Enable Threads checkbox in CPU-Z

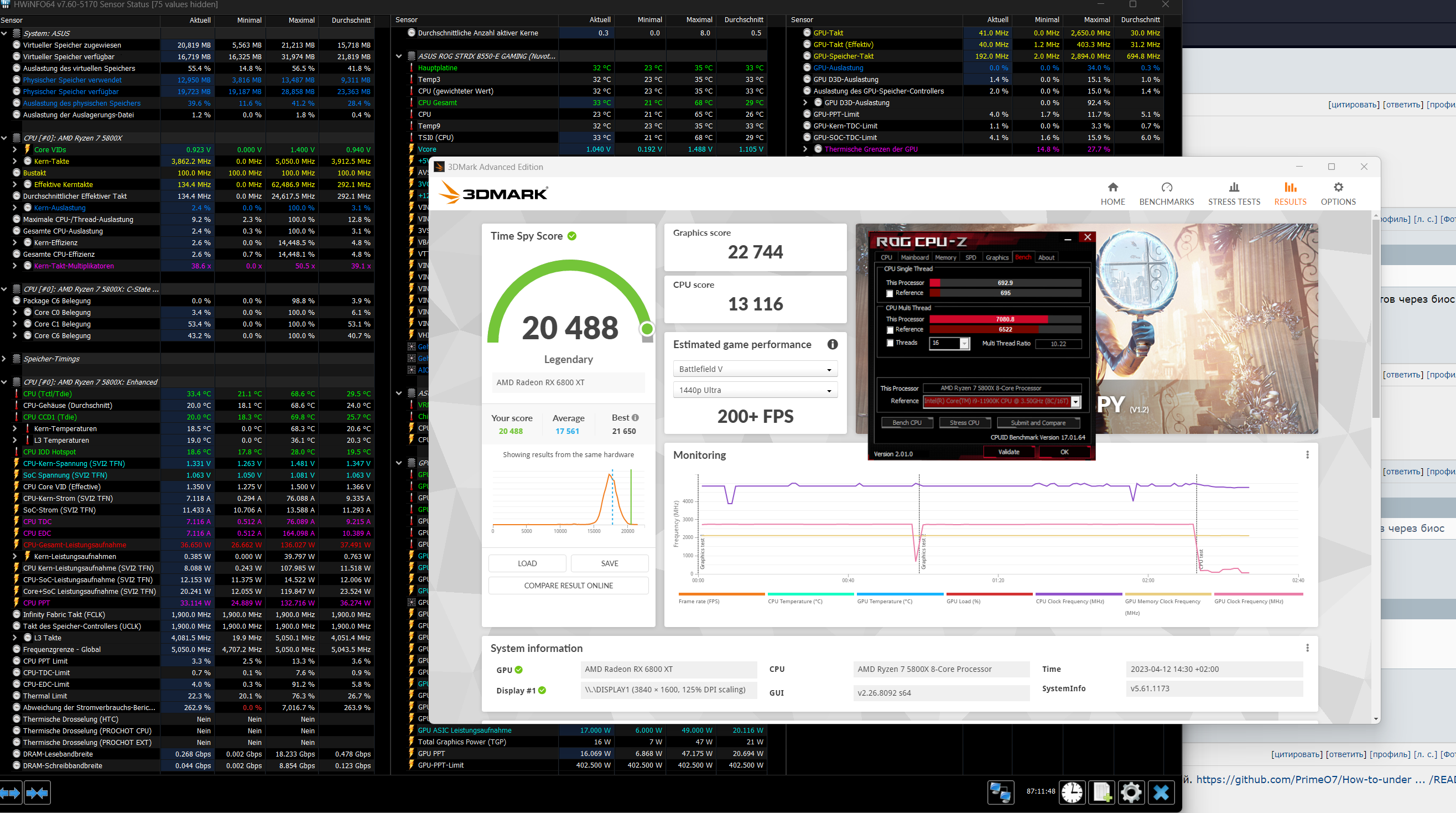tap(890, 343)
